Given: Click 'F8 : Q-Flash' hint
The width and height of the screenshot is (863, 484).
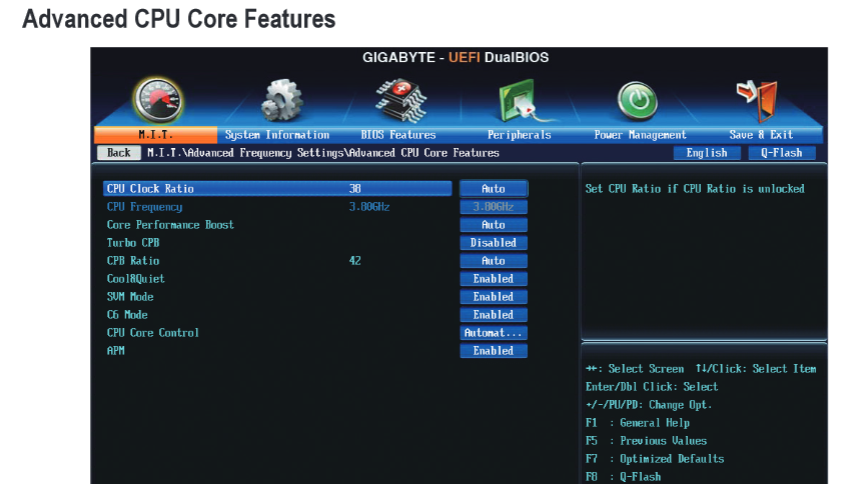Looking at the screenshot, I should (623, 477).
